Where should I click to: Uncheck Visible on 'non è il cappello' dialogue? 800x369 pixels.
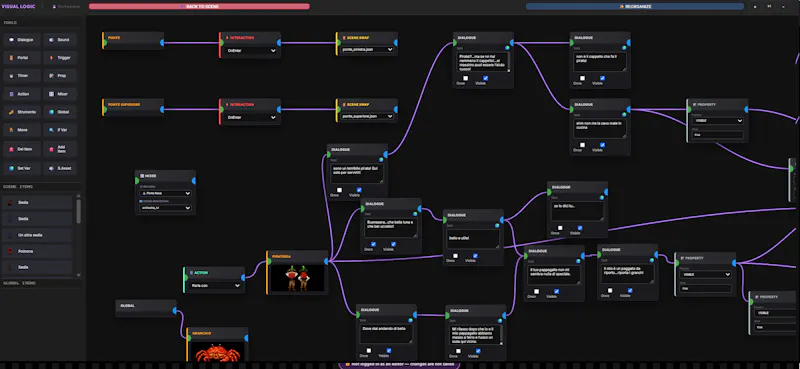coord(603,78)
